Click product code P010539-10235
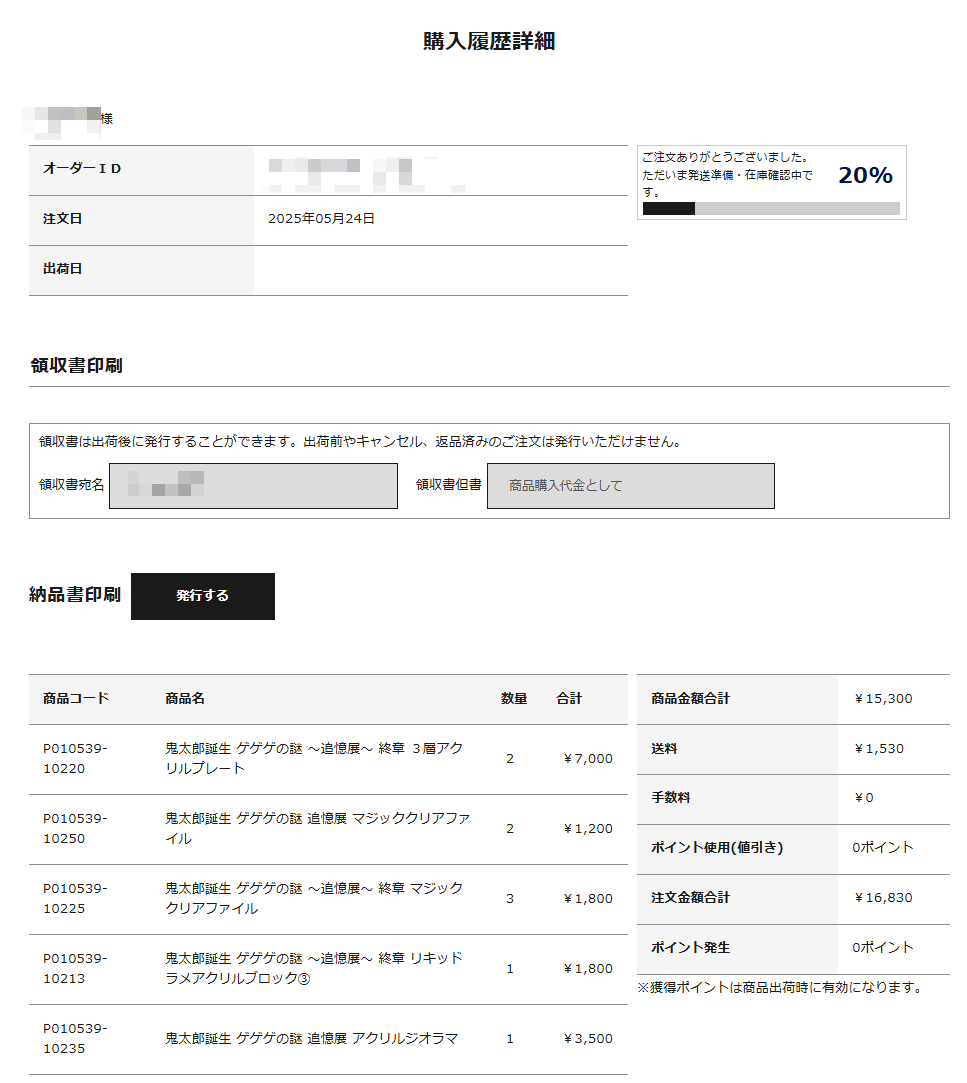 75,1038
